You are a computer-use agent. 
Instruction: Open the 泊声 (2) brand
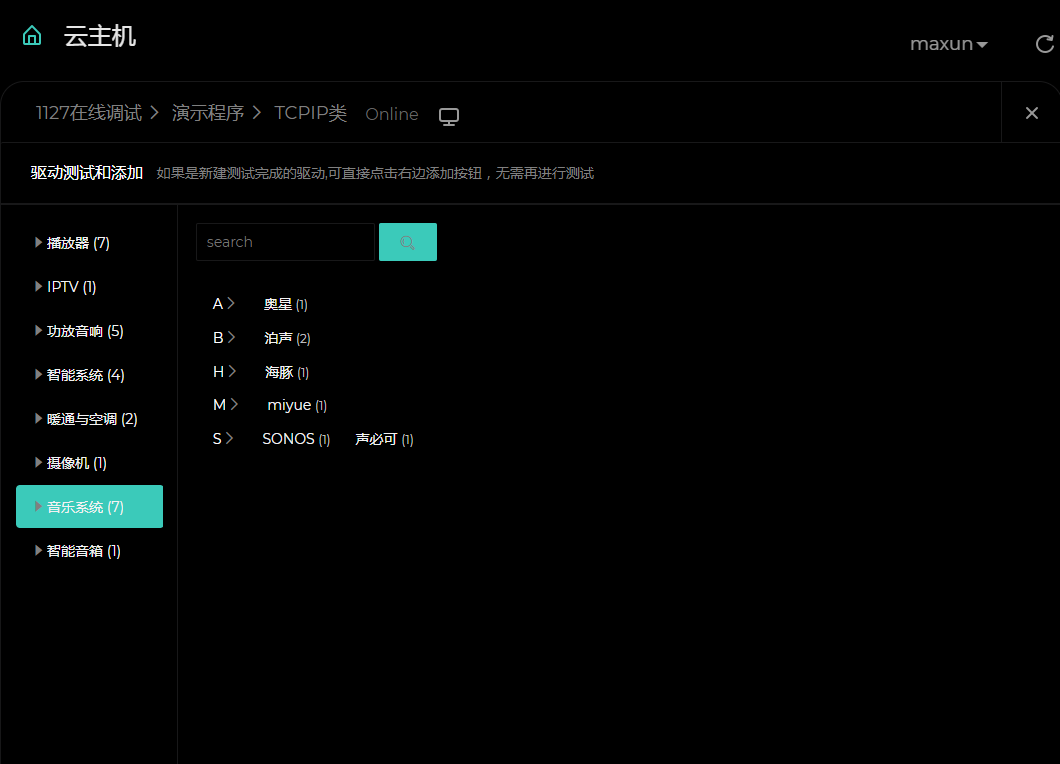[x=287, y=338]
